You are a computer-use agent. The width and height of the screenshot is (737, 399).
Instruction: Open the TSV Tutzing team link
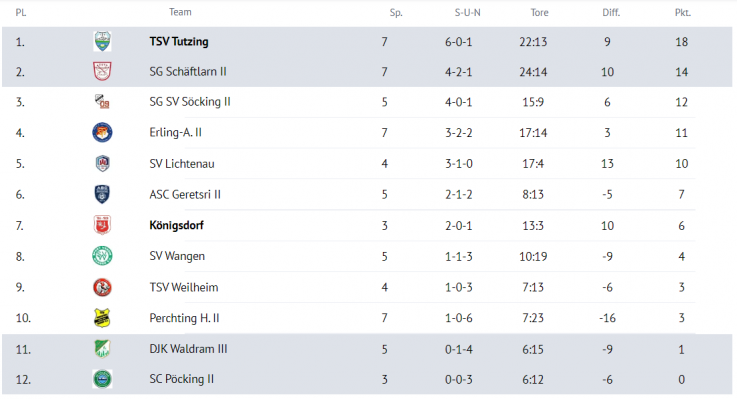click(179, 41)
